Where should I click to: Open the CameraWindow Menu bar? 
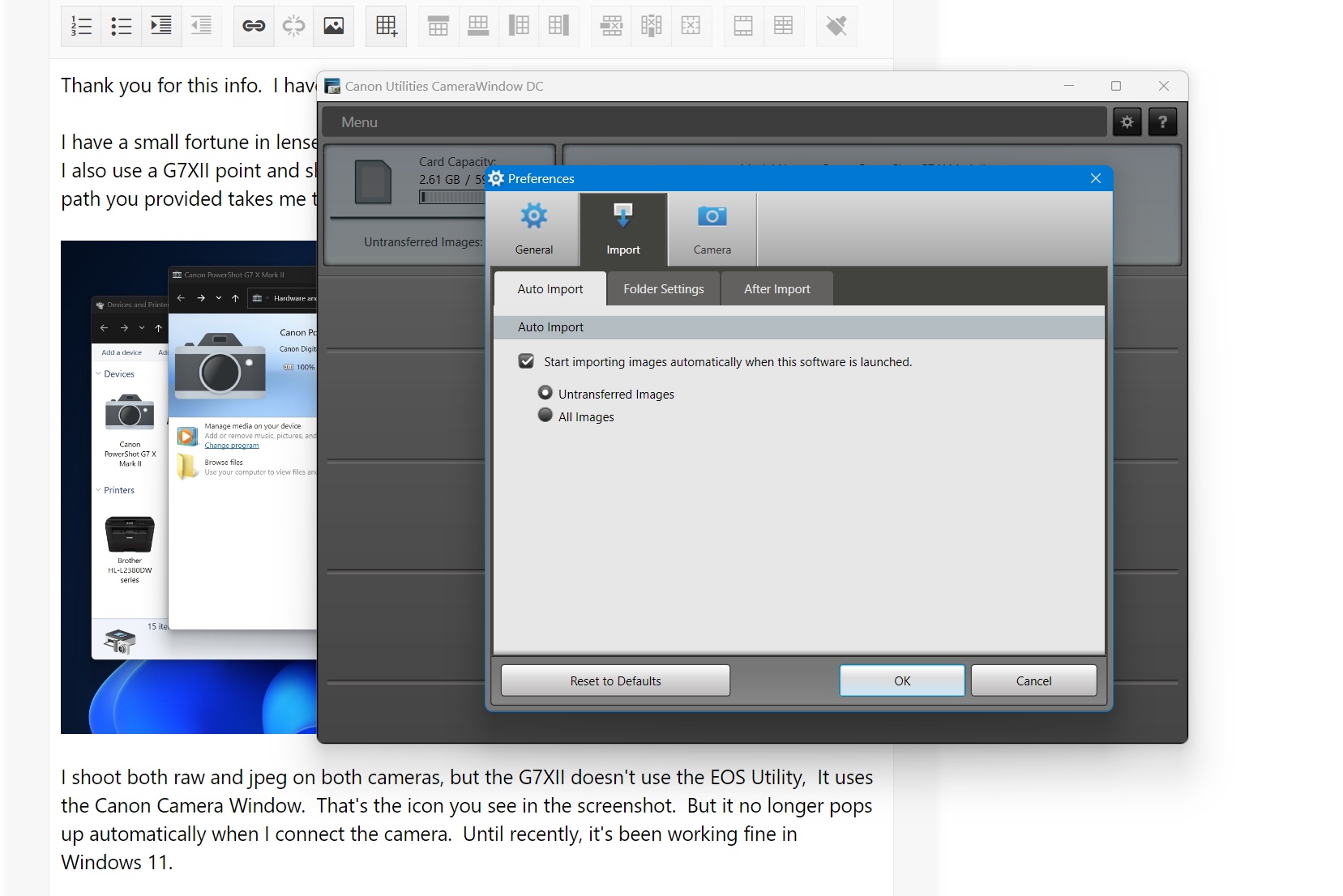tap(714, 122)
